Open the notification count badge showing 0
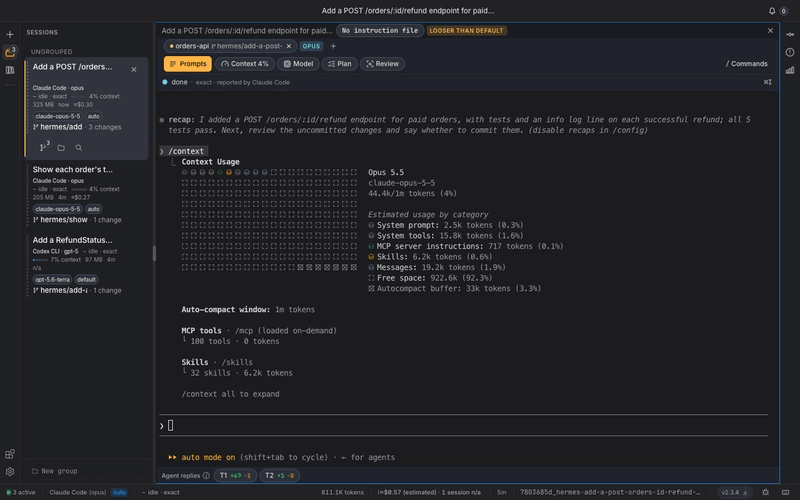800x500 pixels. (x=783, y=11)
